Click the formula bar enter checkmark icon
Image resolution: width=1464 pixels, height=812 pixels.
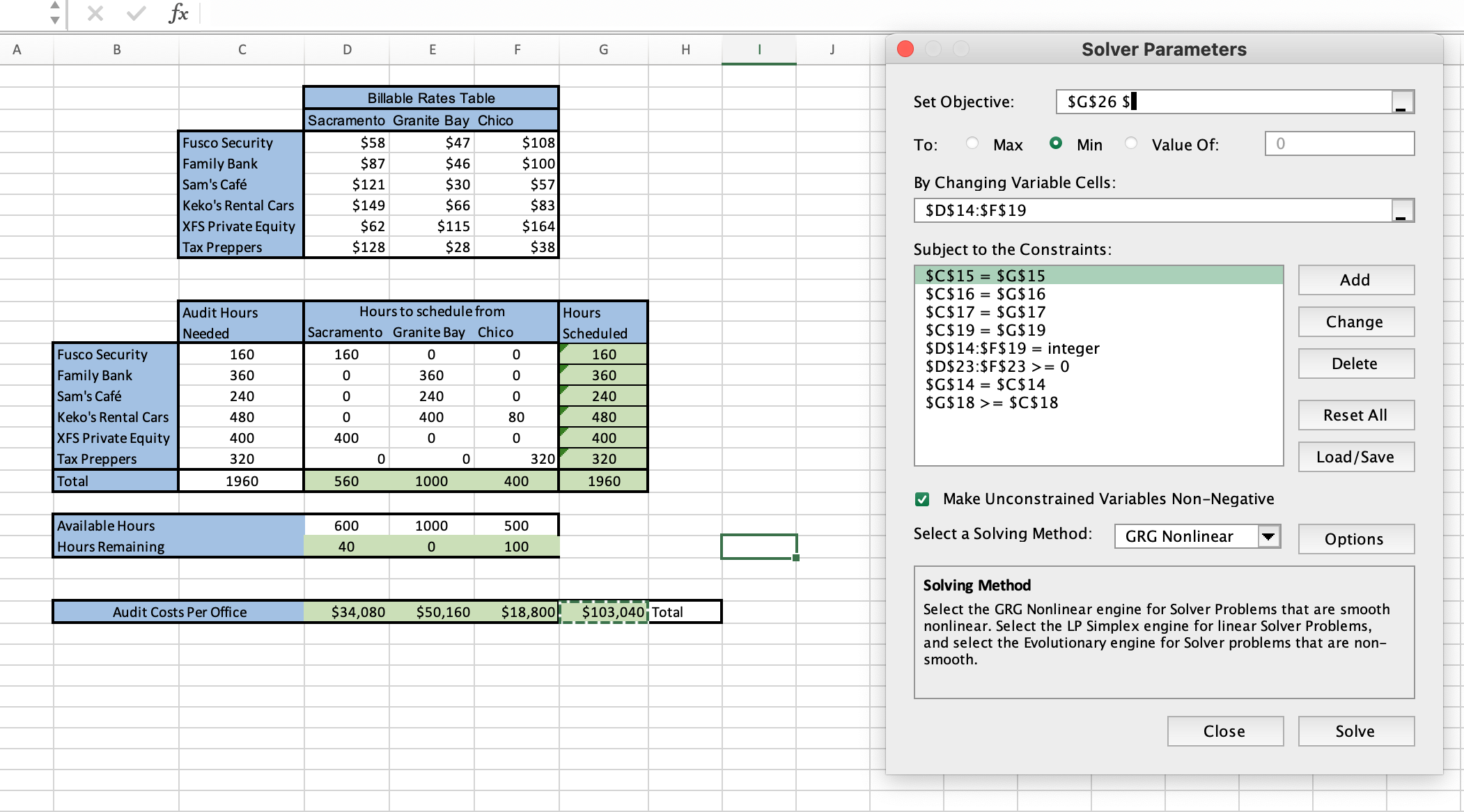137,13
